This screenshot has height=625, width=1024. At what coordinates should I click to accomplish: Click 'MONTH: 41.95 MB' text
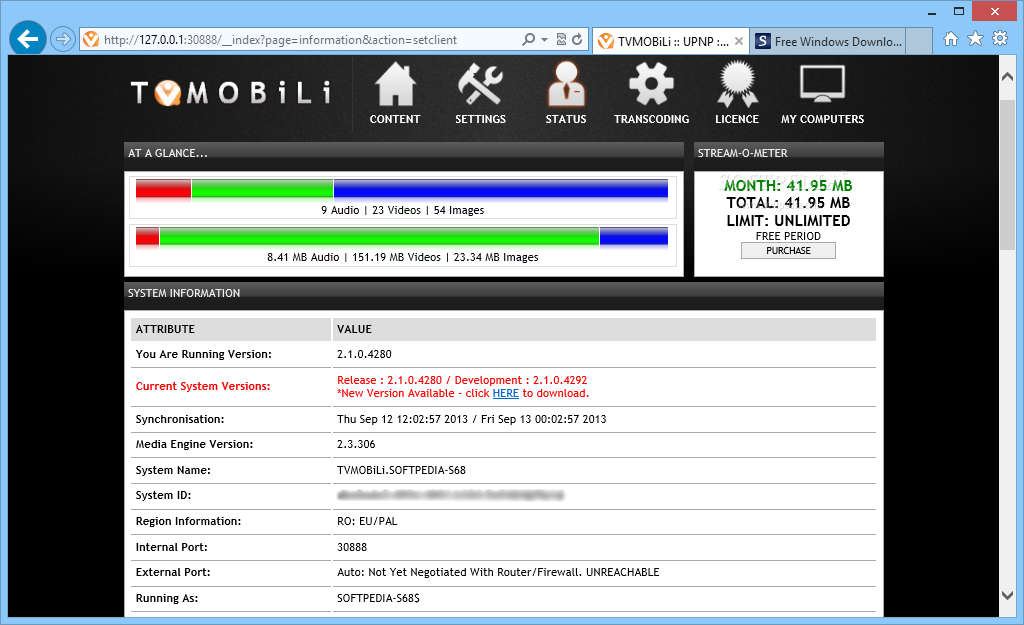click(x=788, y=185)
